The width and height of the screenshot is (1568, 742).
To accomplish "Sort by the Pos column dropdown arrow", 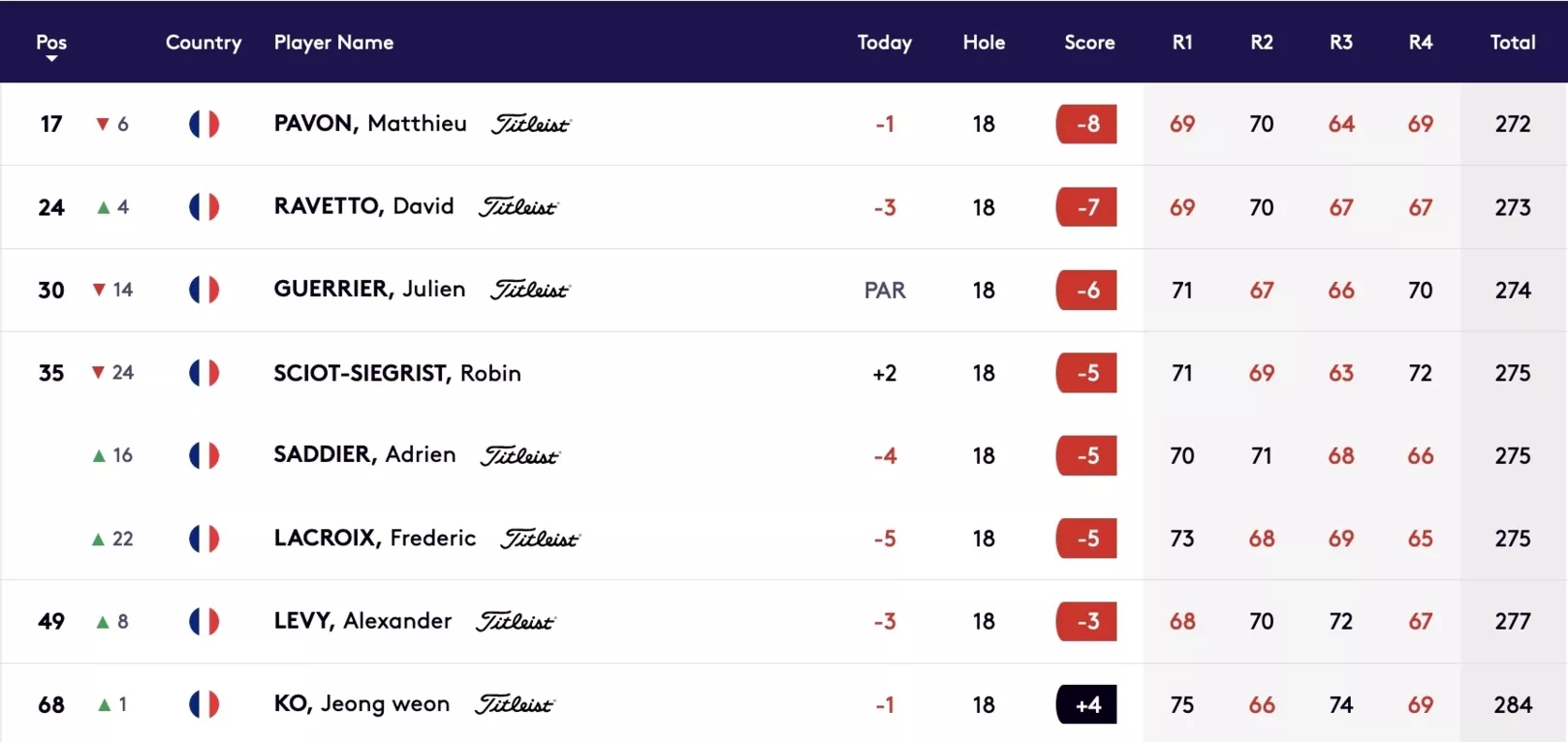I will click(51, 59).
